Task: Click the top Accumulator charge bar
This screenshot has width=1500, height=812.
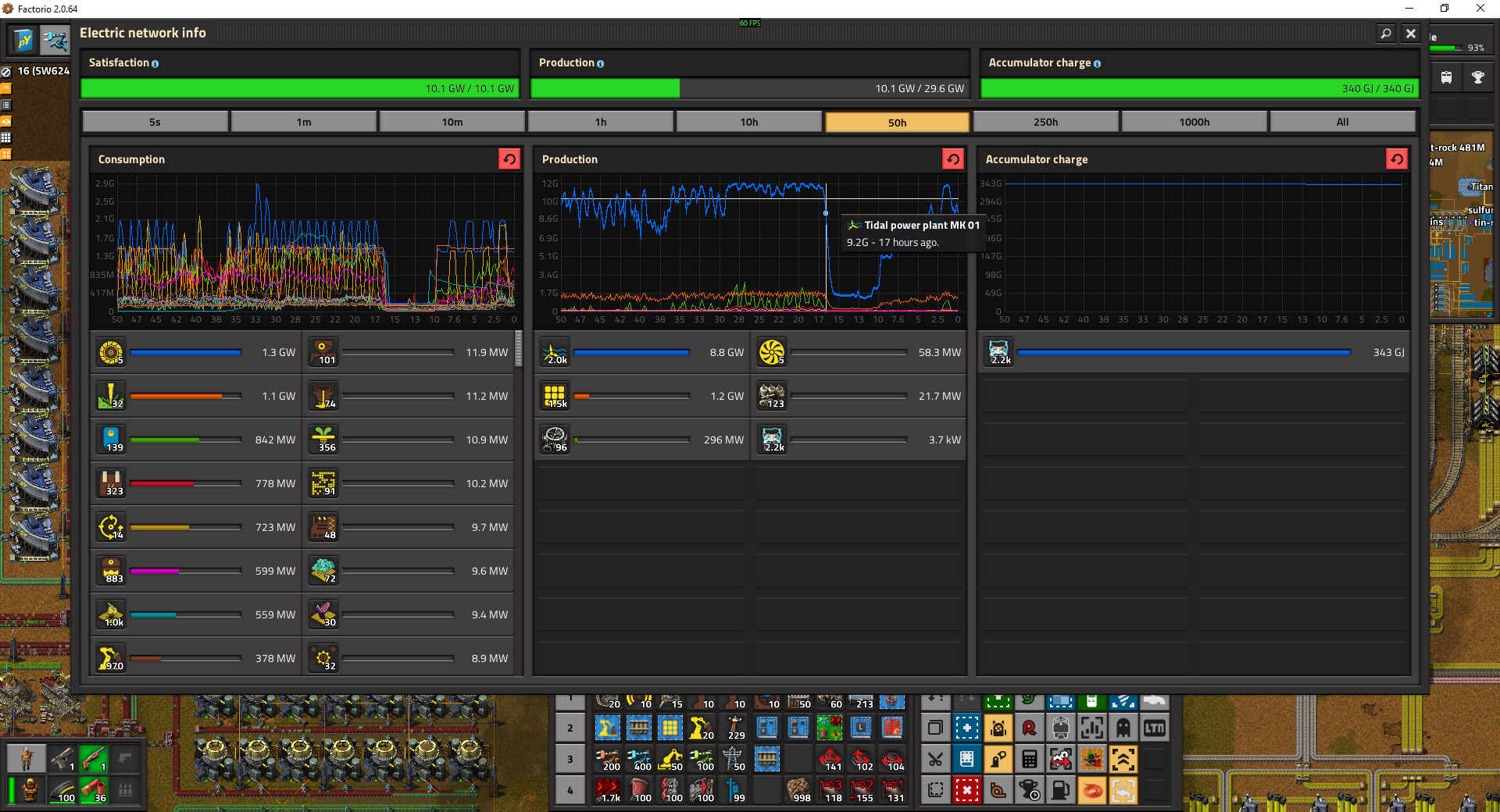Action: (1198, 88)
